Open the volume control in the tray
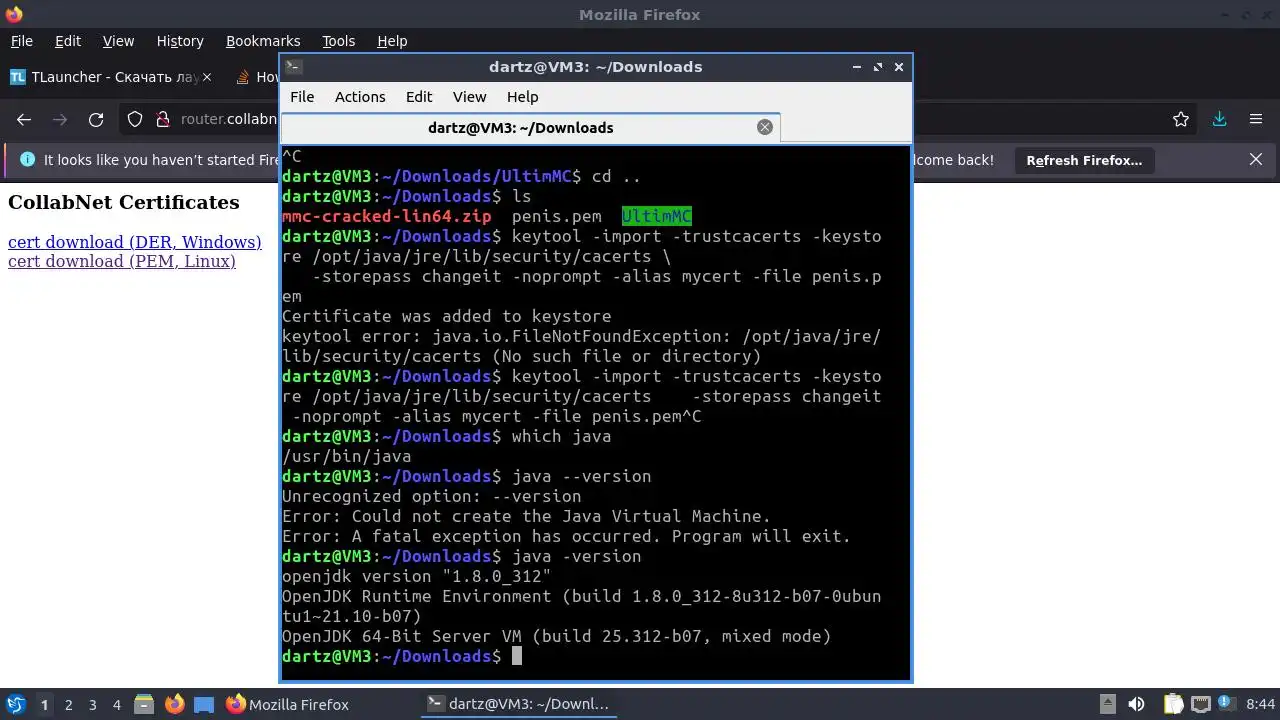 [1136, 704]
